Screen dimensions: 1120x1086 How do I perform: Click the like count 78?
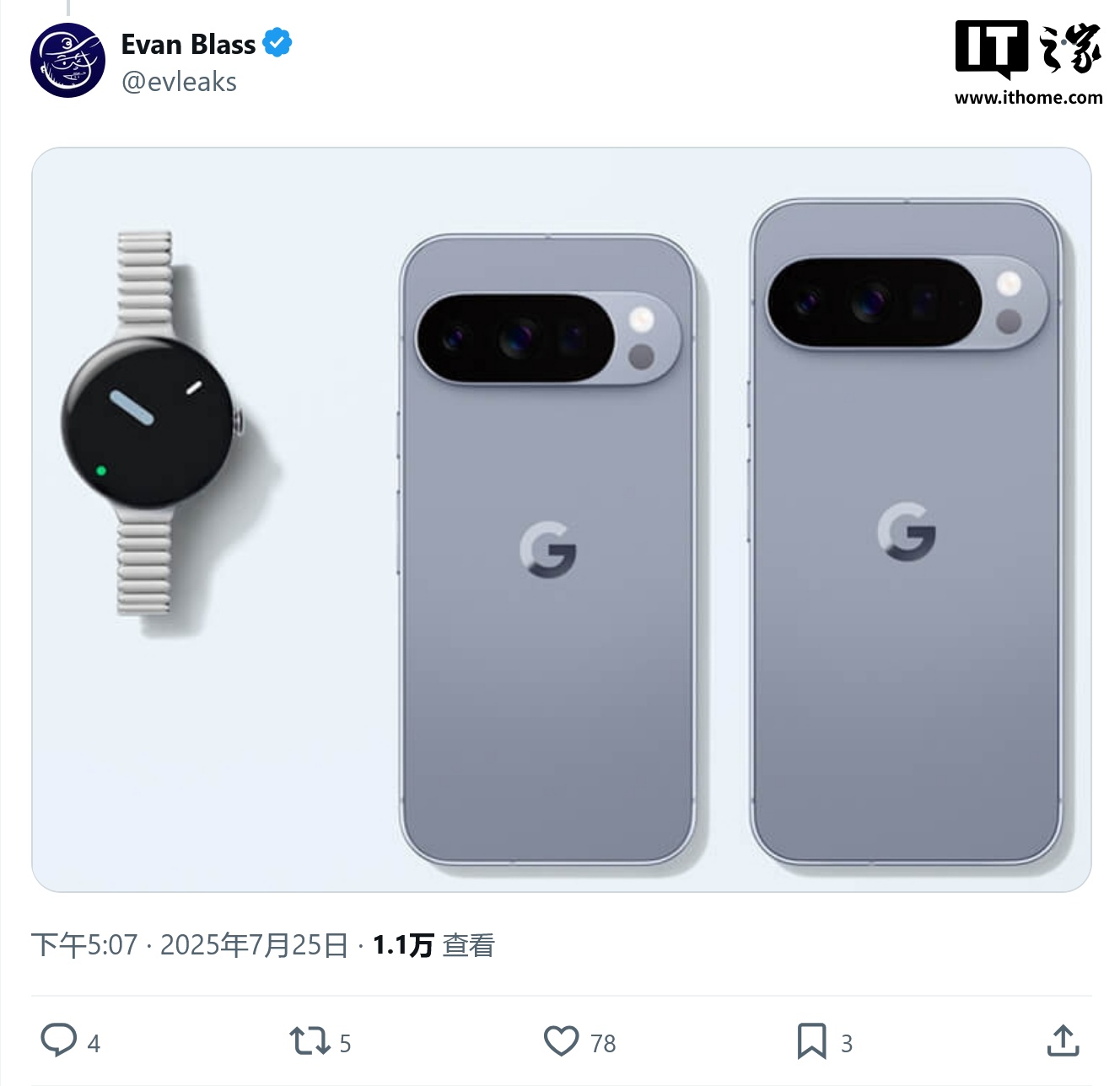[603, 1044]
